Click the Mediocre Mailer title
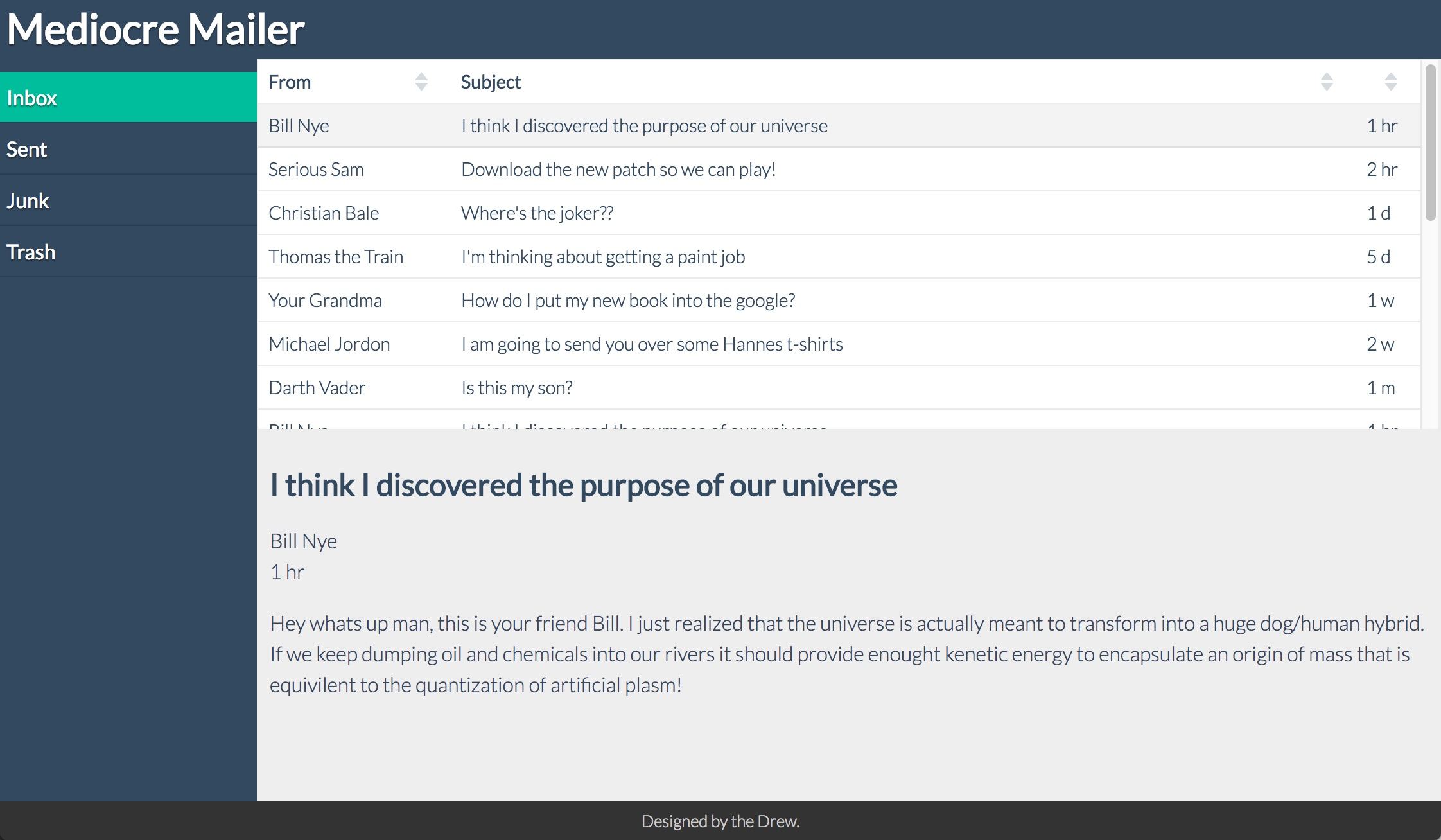This screenshot has height=840, width=1441. [x=155, y=30]
